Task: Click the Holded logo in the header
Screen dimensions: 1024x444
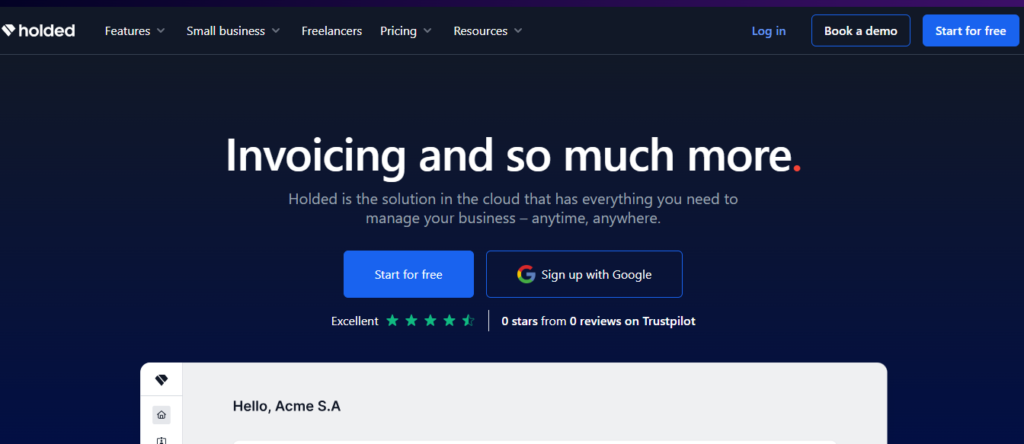Action: click(38, 31)
